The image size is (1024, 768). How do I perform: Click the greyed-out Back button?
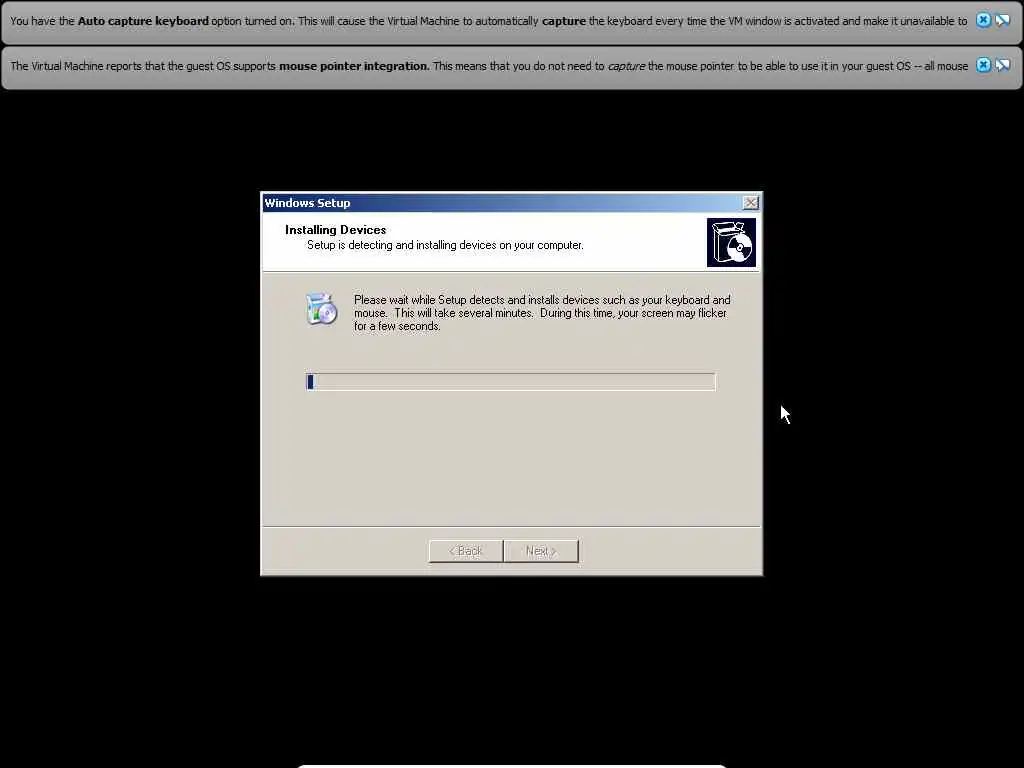pyautogui.click(x=466, y=551)
